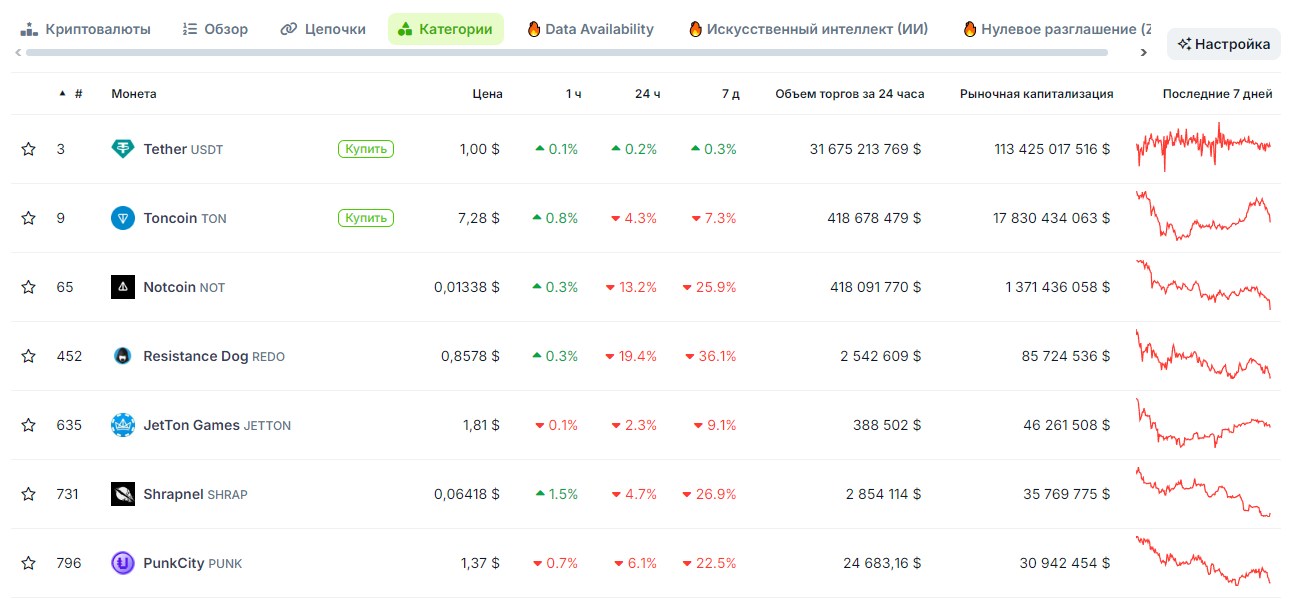Viewport: 1312px width, 599px height.
Task: Buy Toncoin with the Купить button
Action: [x=366, y=218]
